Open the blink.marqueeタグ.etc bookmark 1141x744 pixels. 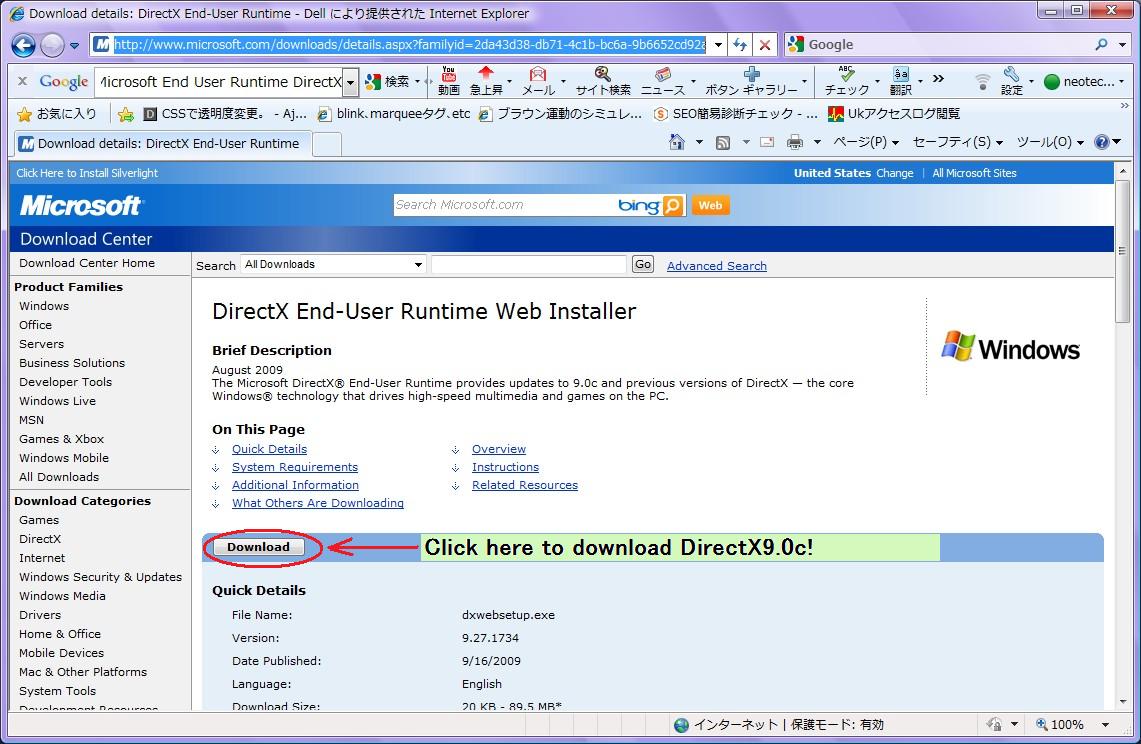(x=394, y=114)
